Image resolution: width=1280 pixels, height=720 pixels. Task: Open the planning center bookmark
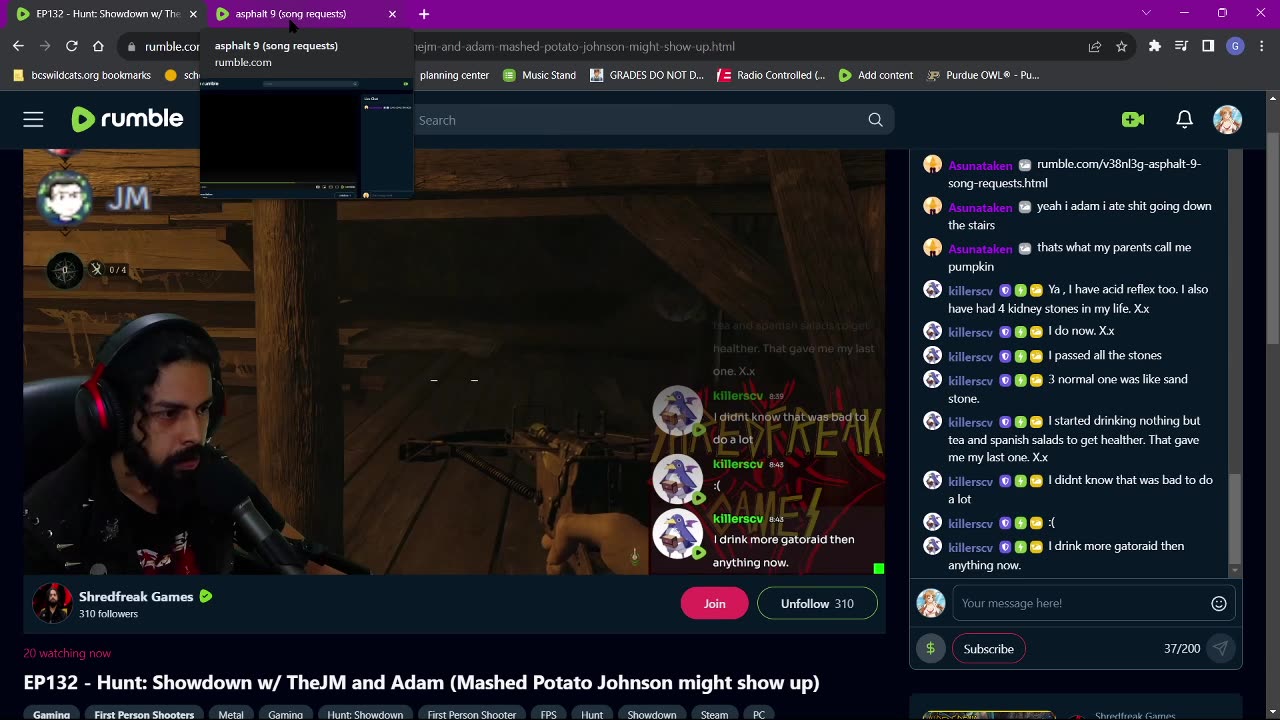454,75
